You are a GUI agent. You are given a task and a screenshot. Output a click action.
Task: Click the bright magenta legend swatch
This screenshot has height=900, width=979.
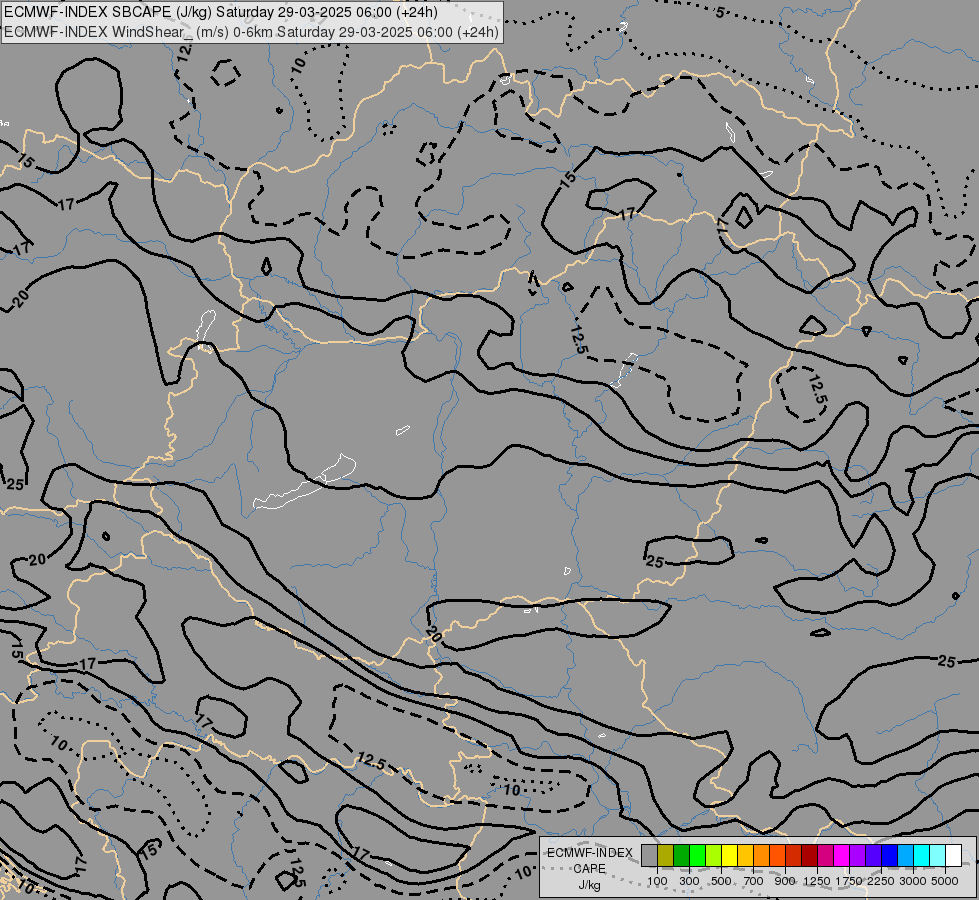tap(842, 855)
